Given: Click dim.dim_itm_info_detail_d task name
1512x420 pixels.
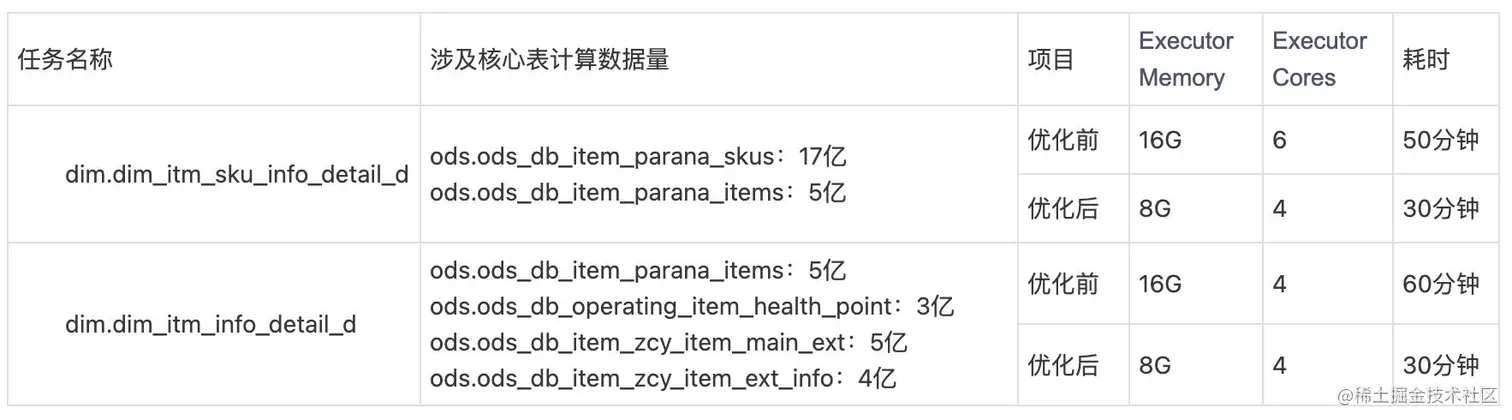Looking at the screenshot, I should [x=211, y=325].
